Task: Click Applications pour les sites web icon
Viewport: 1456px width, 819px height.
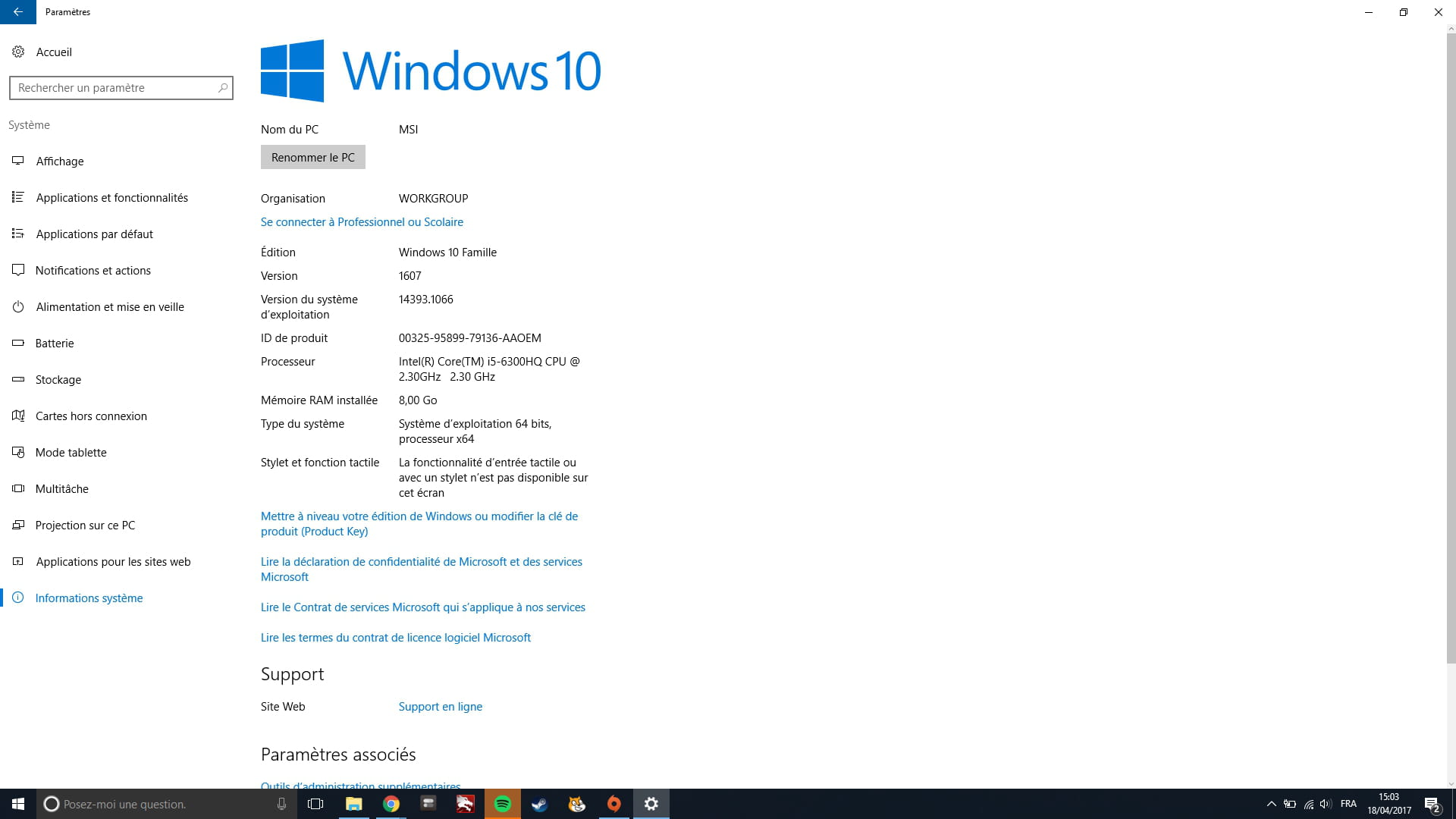Action: click(18, 561)
